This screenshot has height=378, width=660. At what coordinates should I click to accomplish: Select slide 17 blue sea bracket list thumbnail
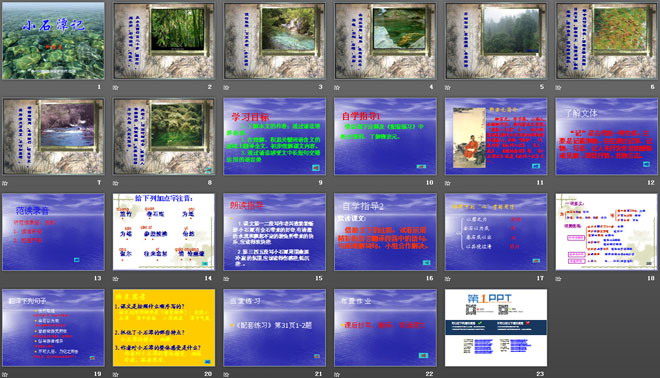(496, 232)
